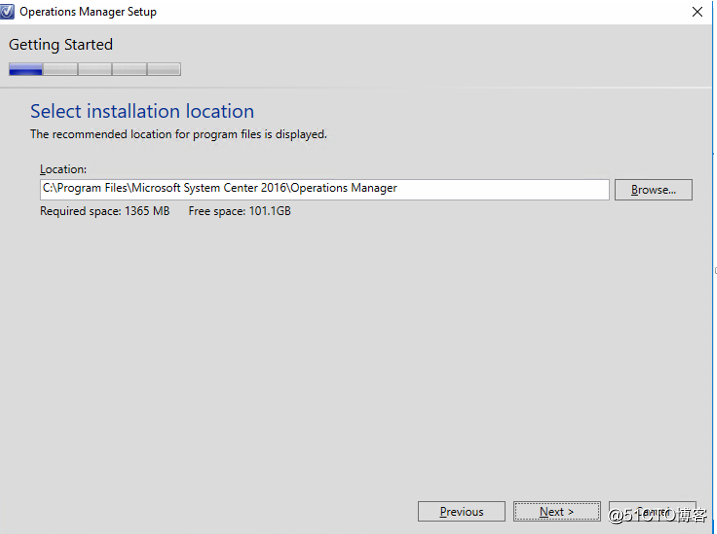Click the recommended location description text
This screenshot has width=717, height=534.
[178, 134]
